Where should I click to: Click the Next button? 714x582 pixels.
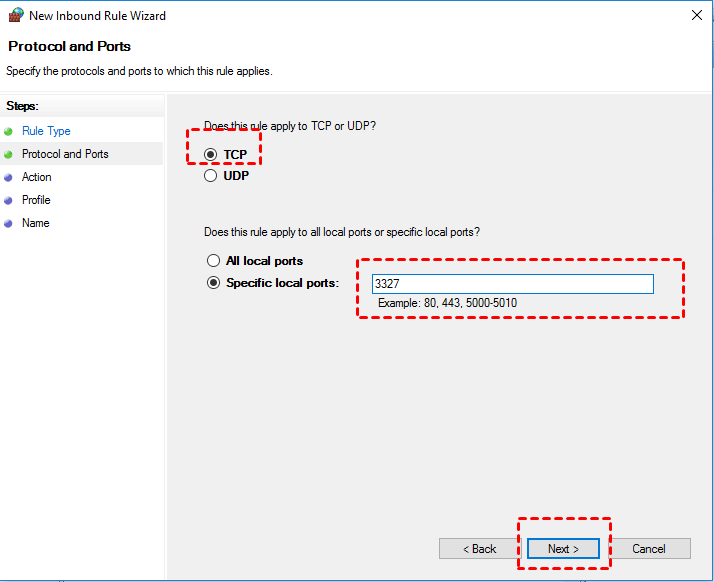tap(563, 549)
